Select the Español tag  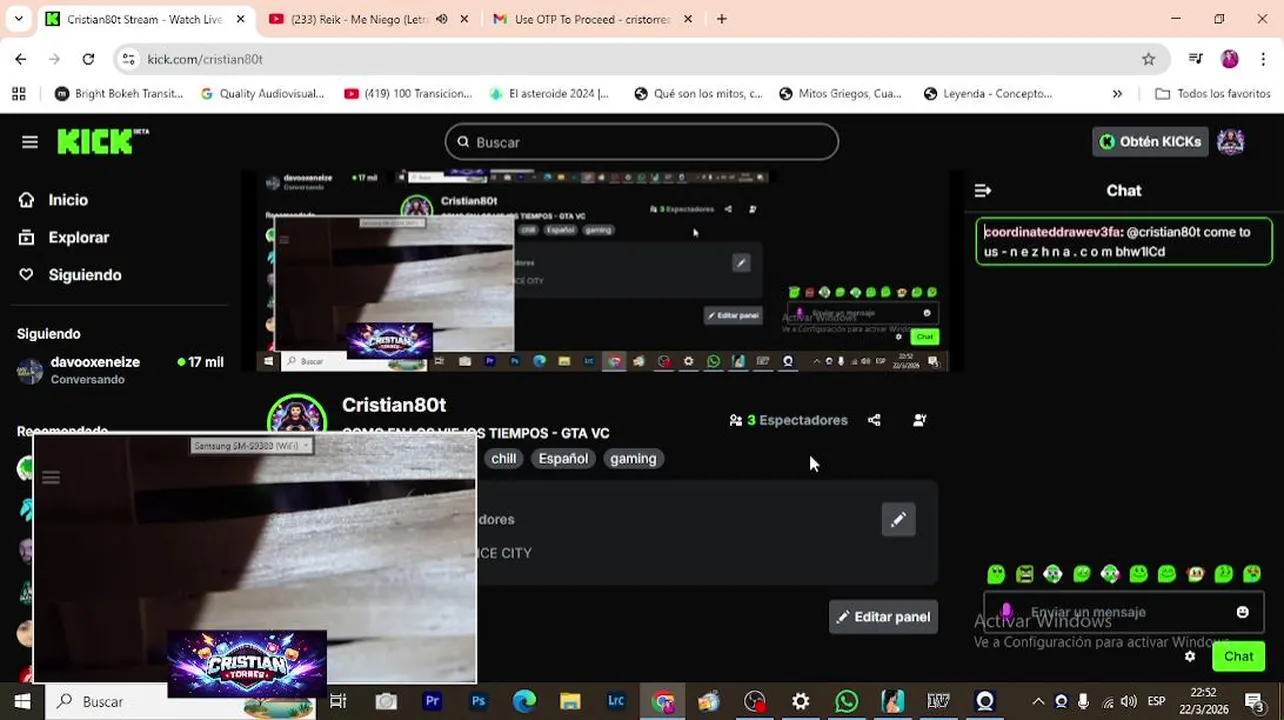point(563,458)
